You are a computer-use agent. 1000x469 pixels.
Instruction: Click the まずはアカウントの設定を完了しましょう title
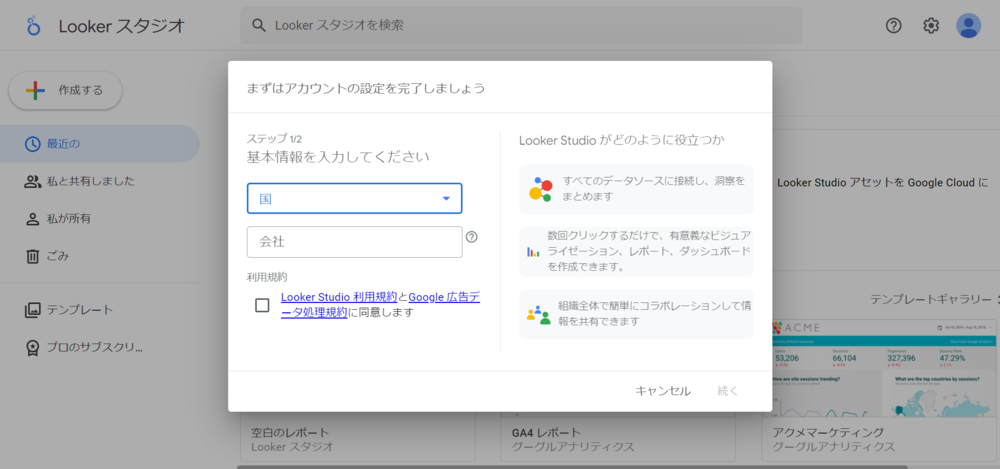pyautogui.click(x=365, y=88)
